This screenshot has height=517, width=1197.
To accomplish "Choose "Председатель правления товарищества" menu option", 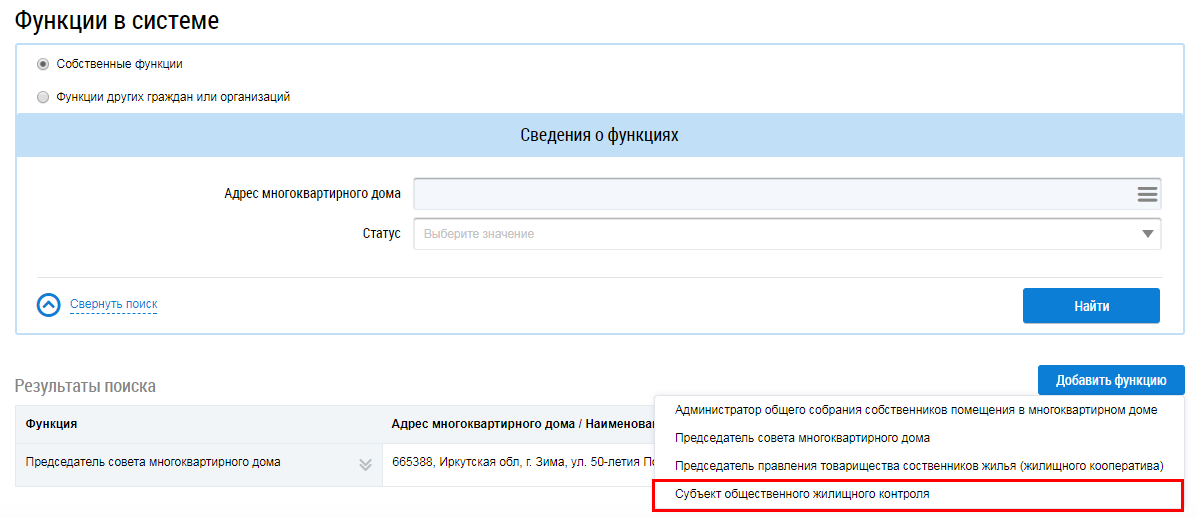I will point(918,466).
